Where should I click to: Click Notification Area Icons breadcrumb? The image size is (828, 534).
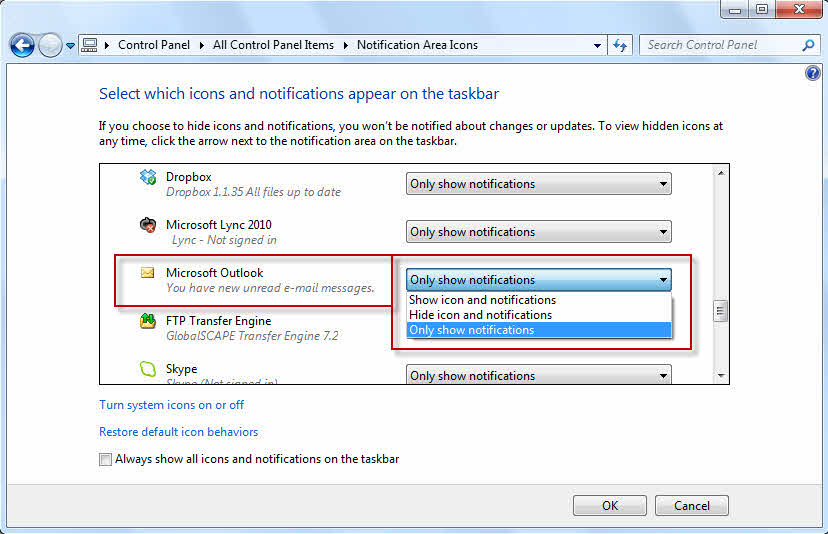(417, 45)
